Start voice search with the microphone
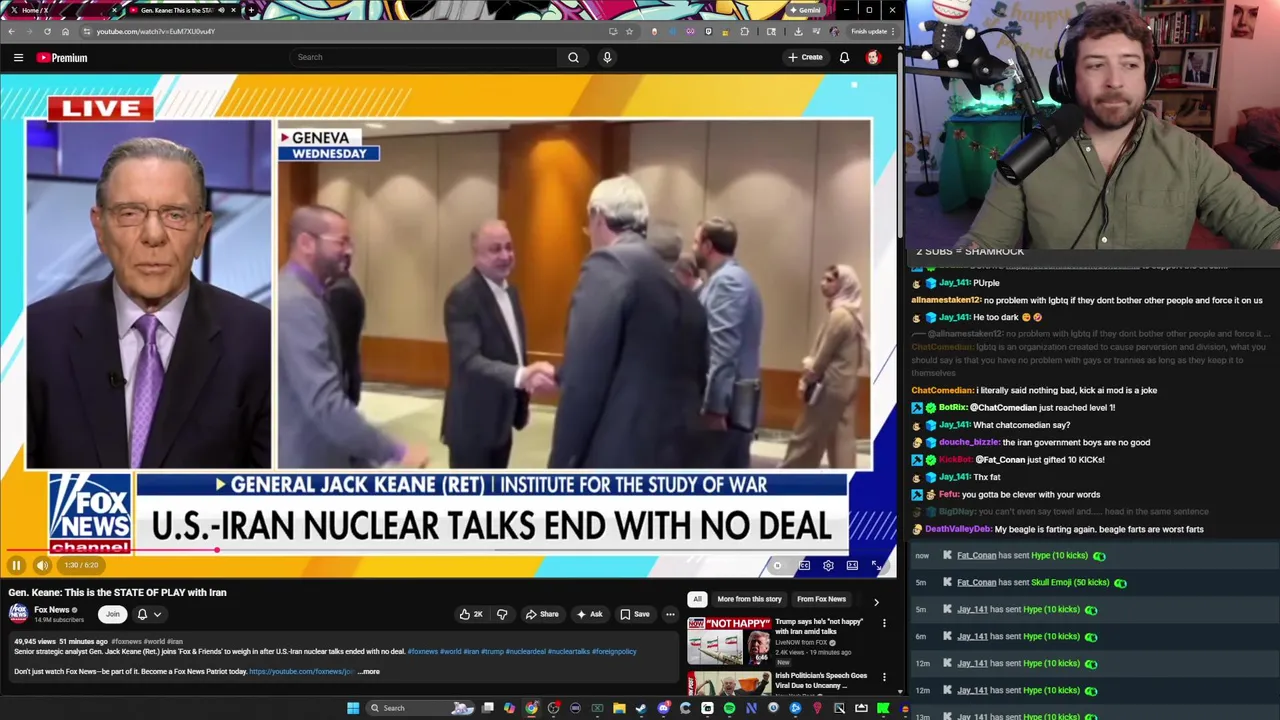 coord(606,57)
